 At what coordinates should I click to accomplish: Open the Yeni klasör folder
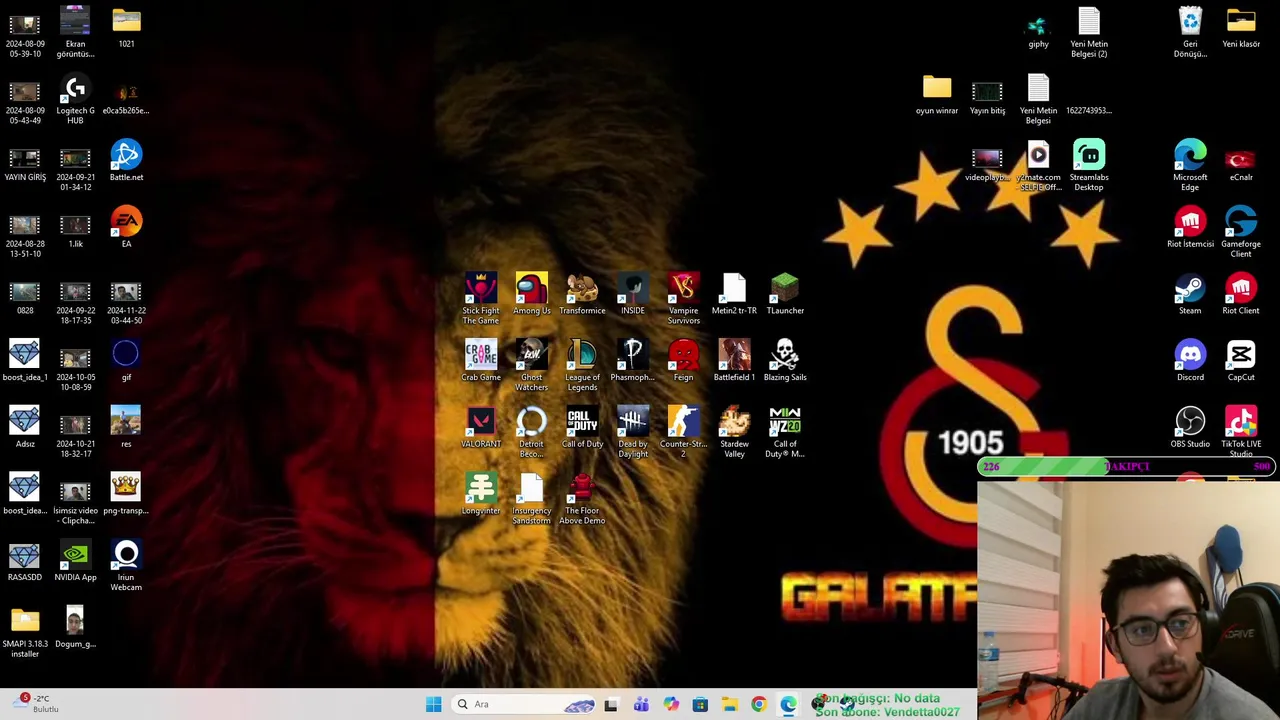pos(1241,27)
